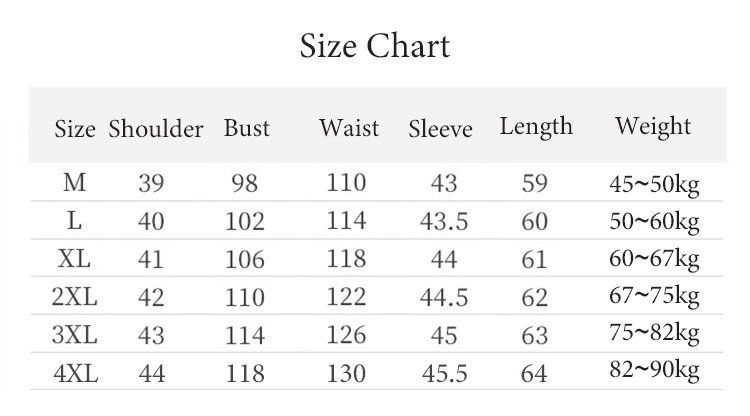Viewport: 750px width, 416px height.
Task: Click the Bust column header
Action: (247, 128)
